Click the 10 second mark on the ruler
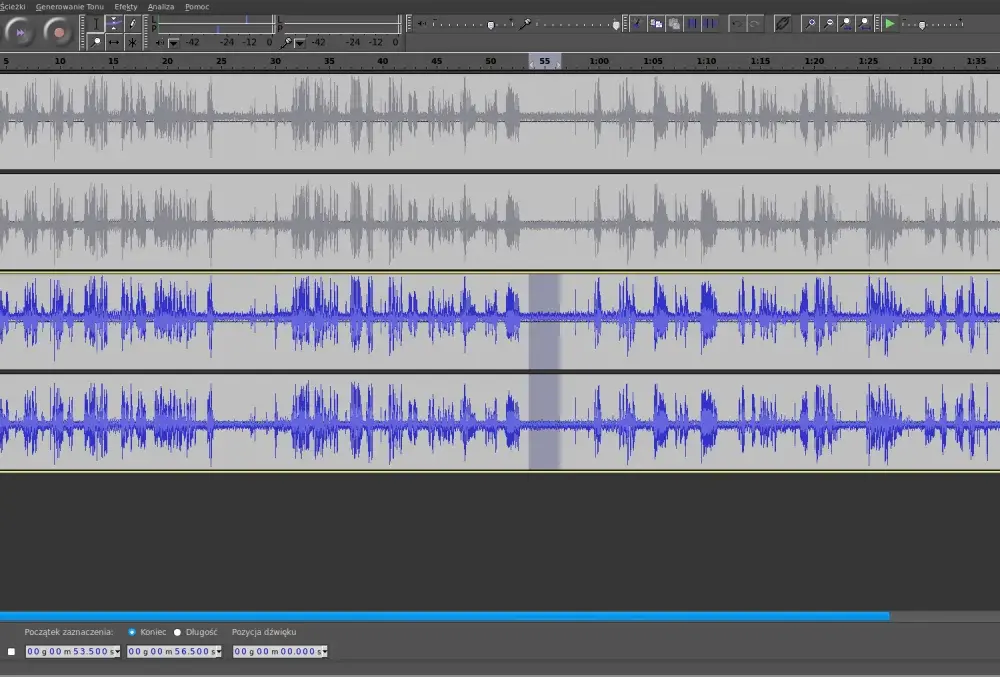Screen dimensions: 1000x677 (x=60, y=61)
